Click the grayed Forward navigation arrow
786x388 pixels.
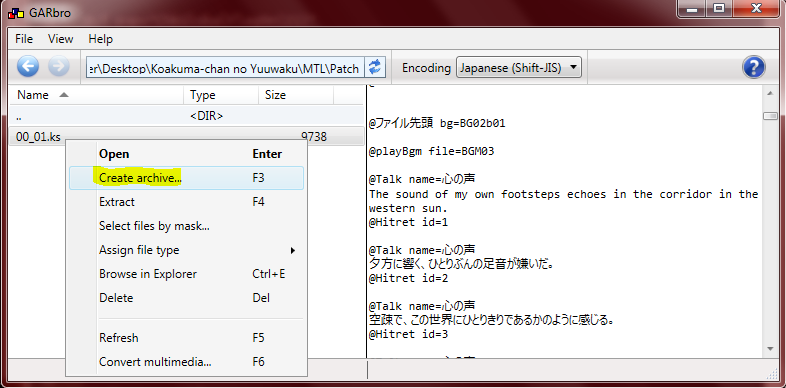[59, 67]
